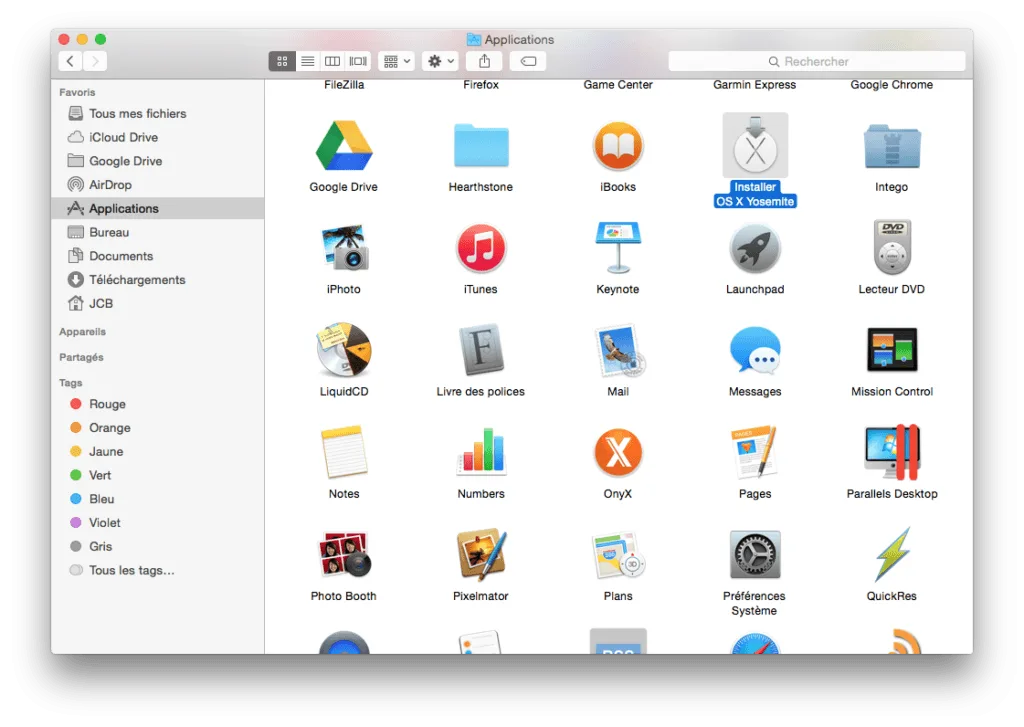Open the action gear dropdown
Viewport: 1024px width, 727px height.
(439, 61)
